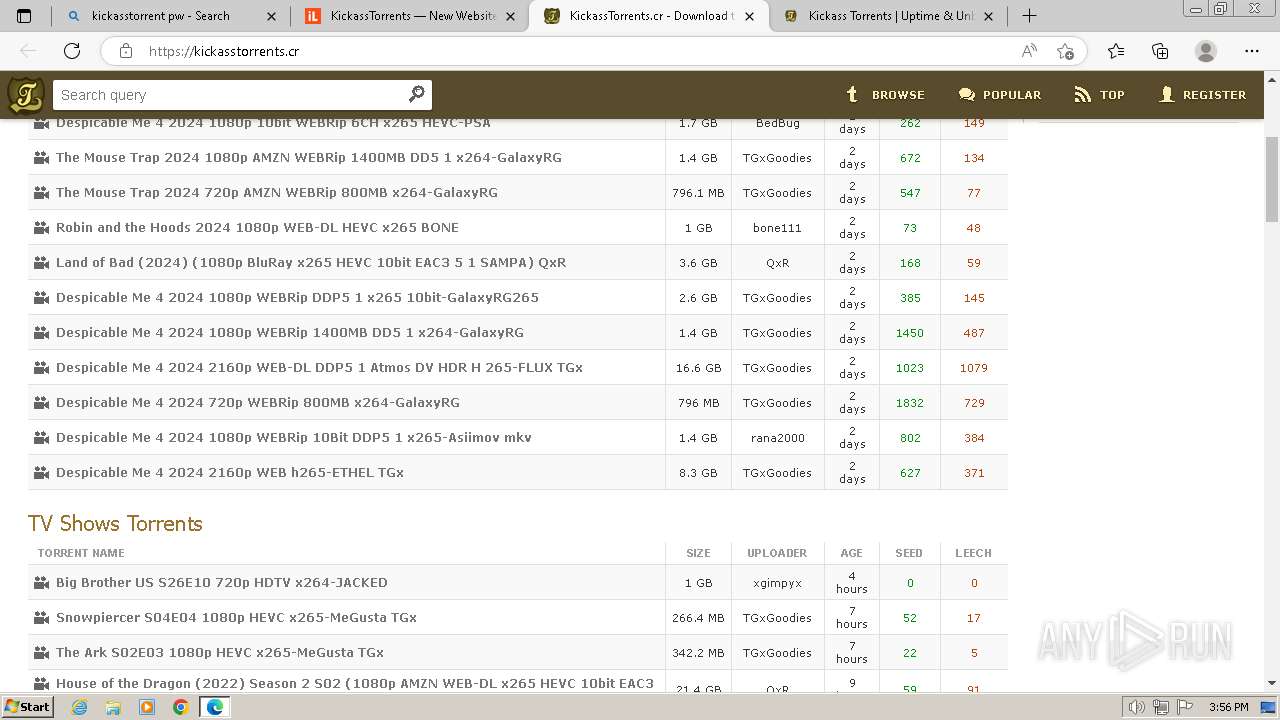Click the seed count 1832
Screen dimensions: 1280x720
click(x=910, y=403)
